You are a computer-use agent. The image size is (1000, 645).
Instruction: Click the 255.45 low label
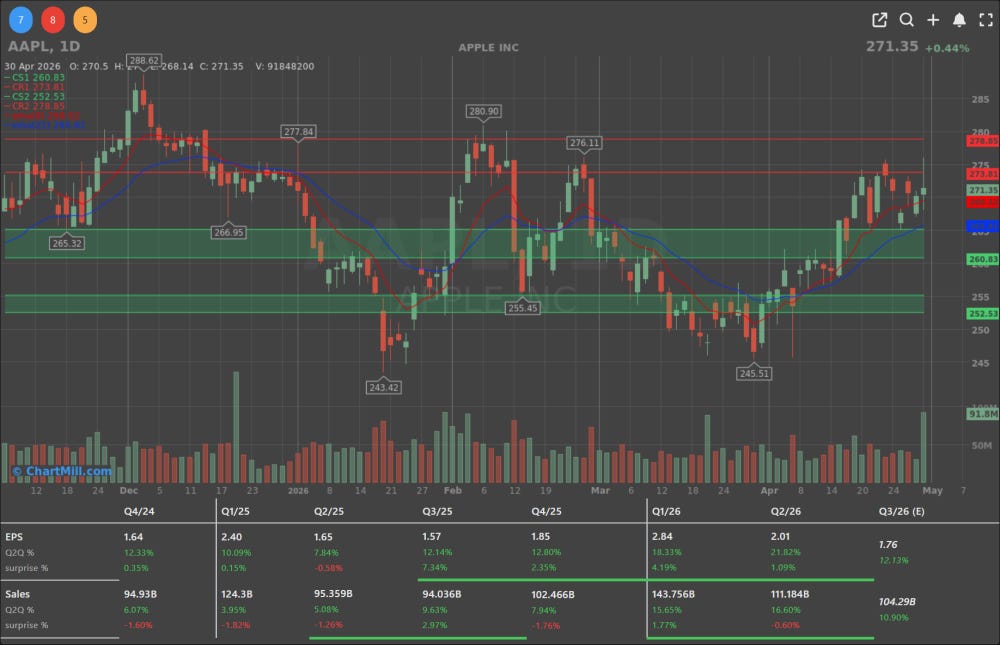click(522, 308)
